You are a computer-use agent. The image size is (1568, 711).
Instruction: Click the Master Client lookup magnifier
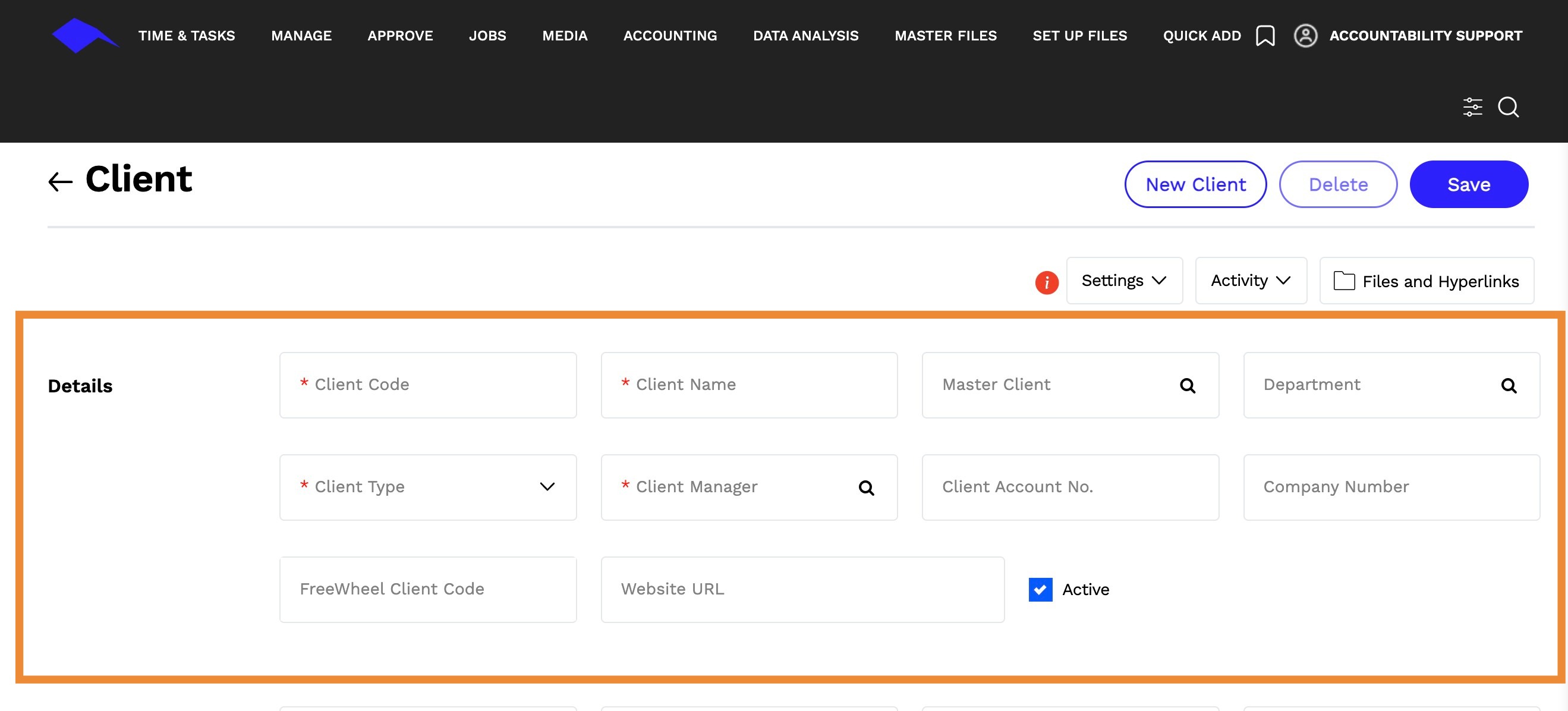[1187, 385]
